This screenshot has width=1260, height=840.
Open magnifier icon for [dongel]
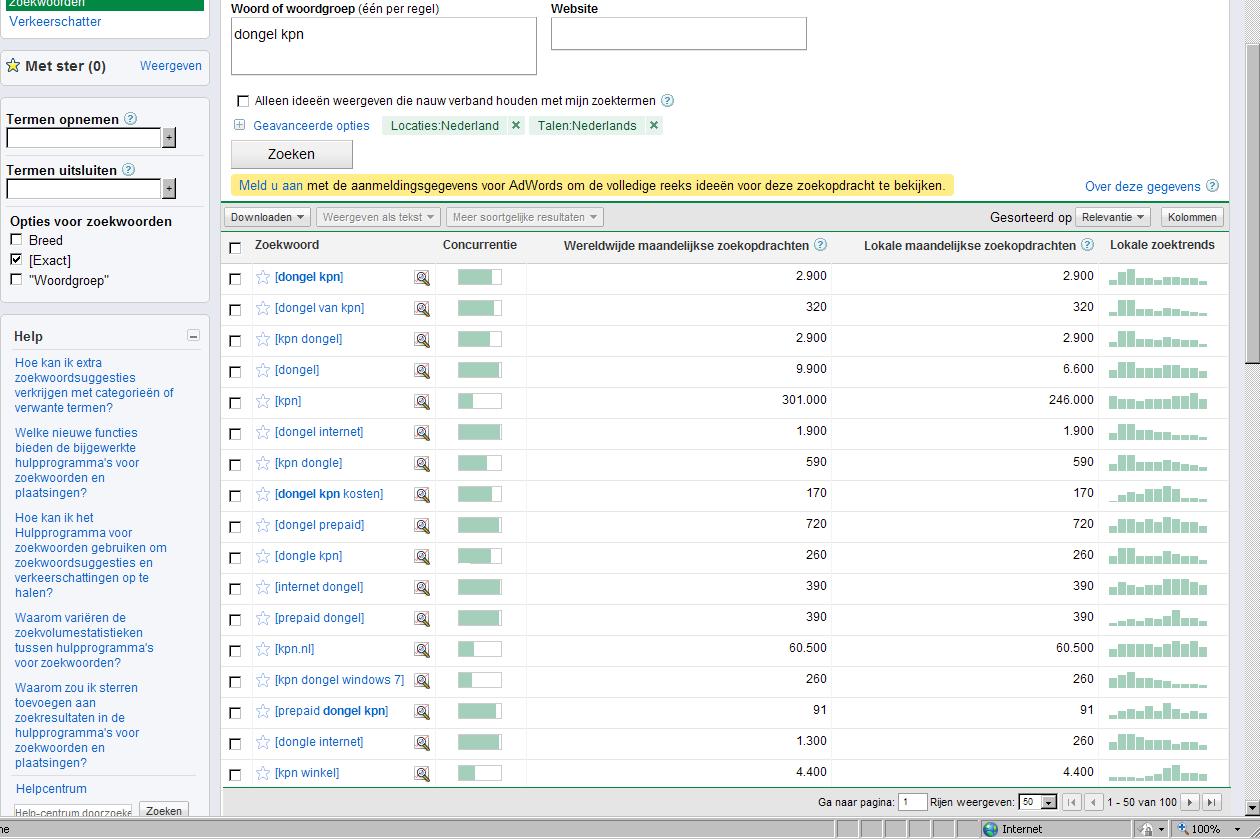coord(422,371)
